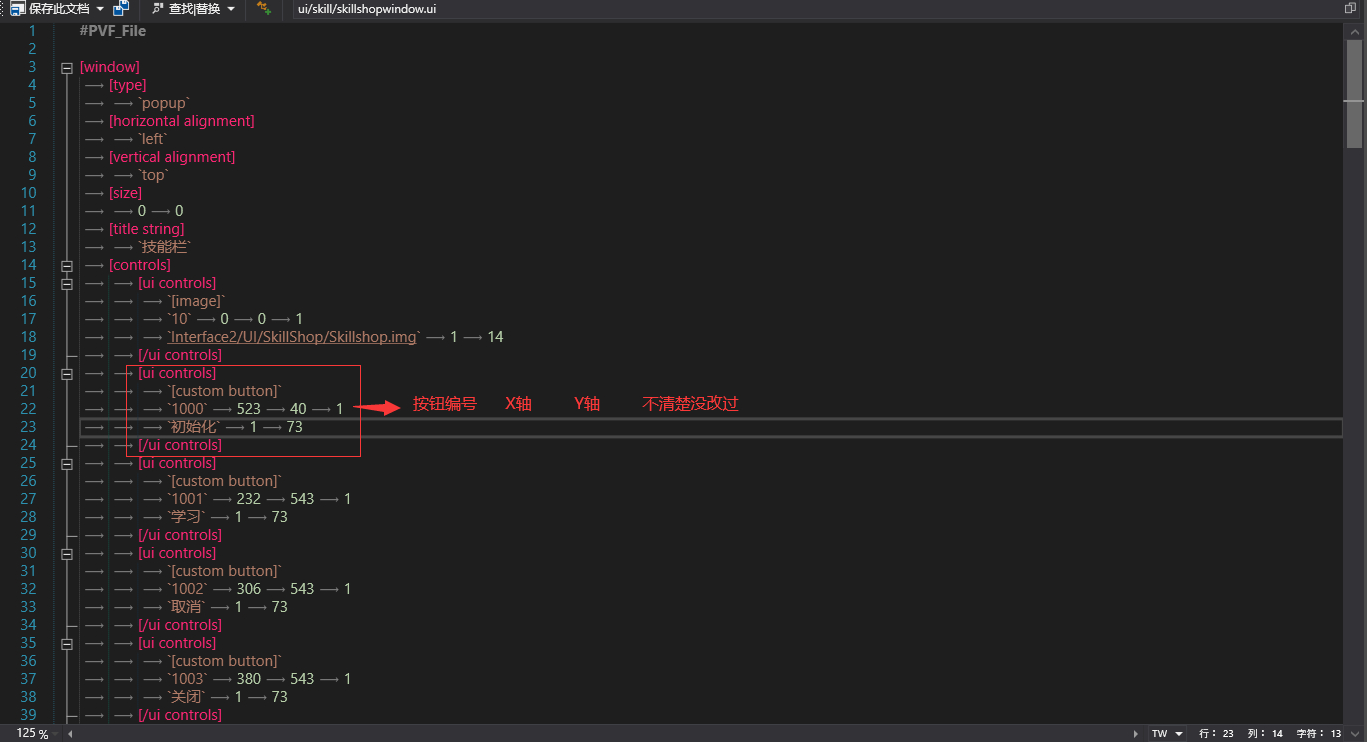Screen dimensions: 1367x742
Task: Open the 保存此文档 dropdown arrow
Action: (100, 8)
